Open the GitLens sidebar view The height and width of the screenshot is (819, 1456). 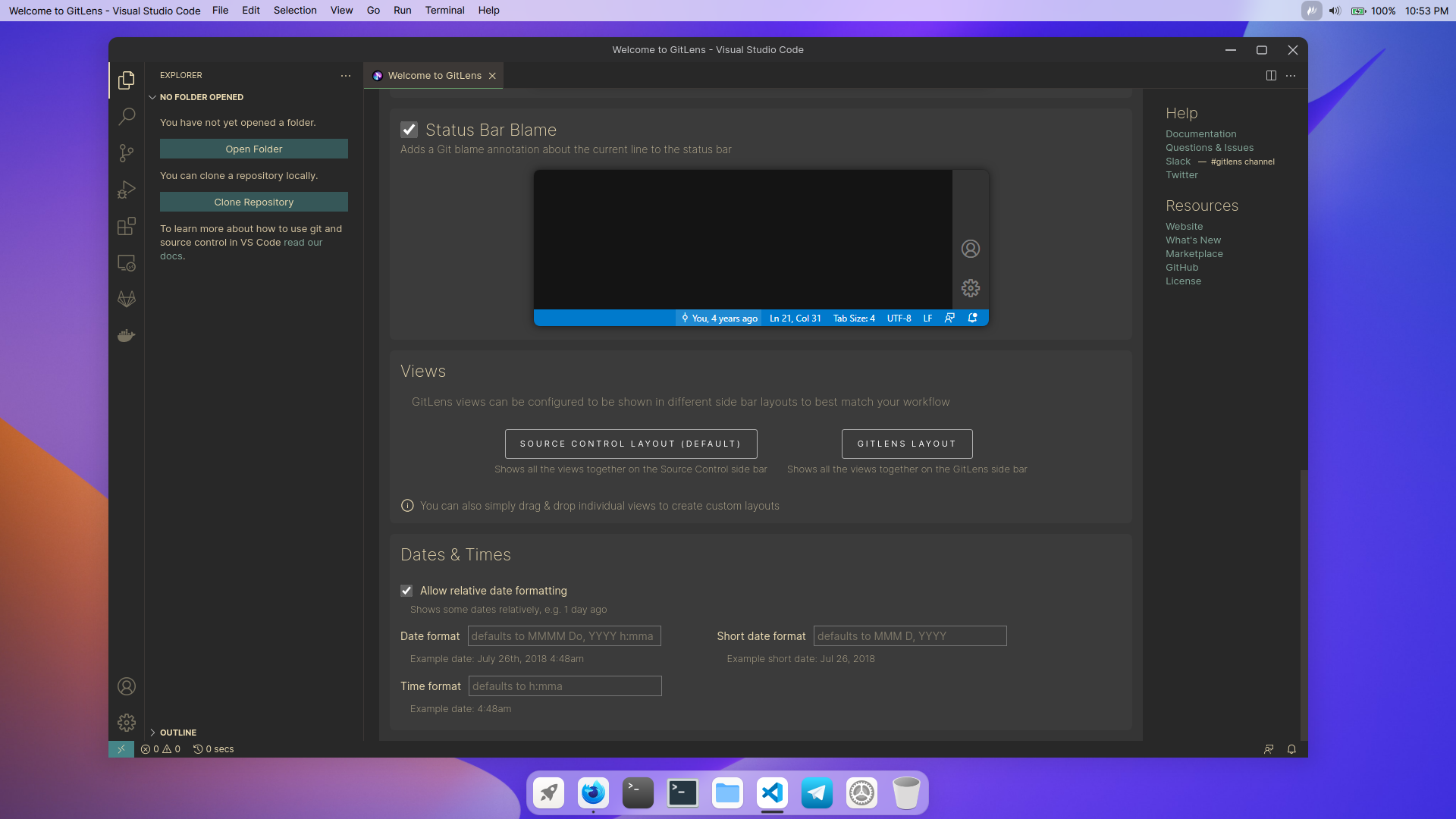tap(126, 298)
